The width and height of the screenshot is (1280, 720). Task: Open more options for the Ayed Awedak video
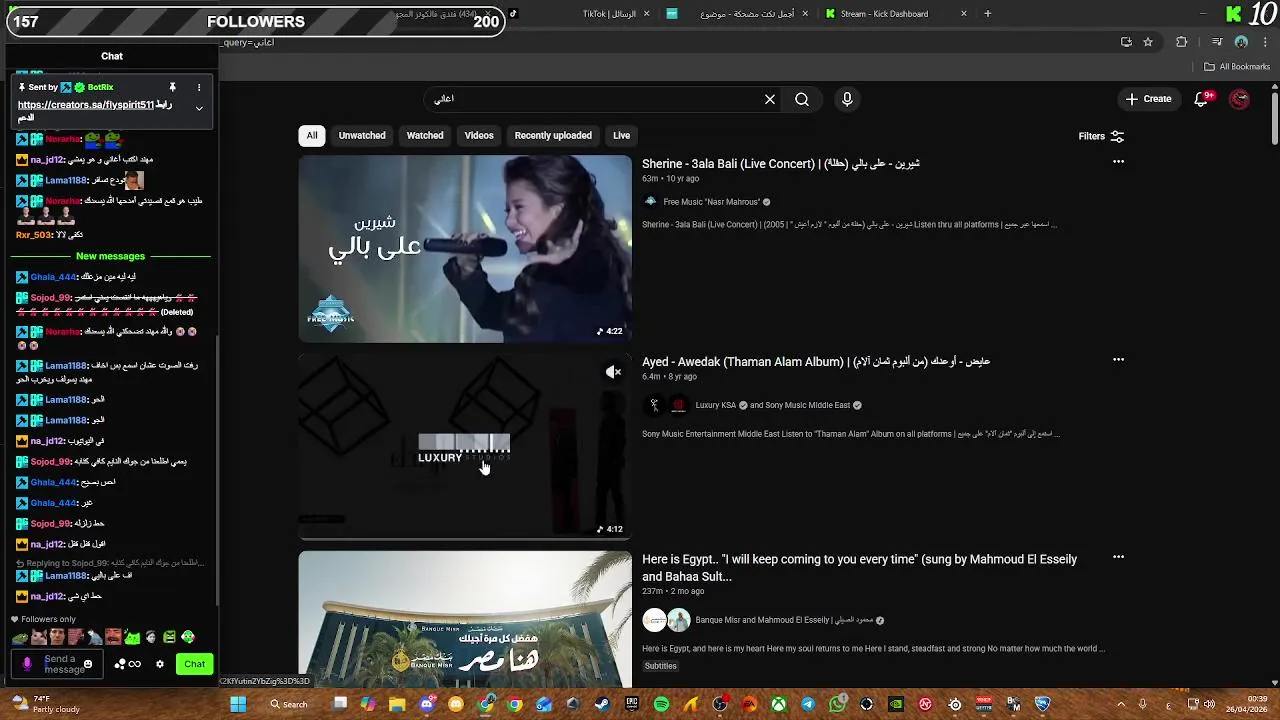point(1118,359)
